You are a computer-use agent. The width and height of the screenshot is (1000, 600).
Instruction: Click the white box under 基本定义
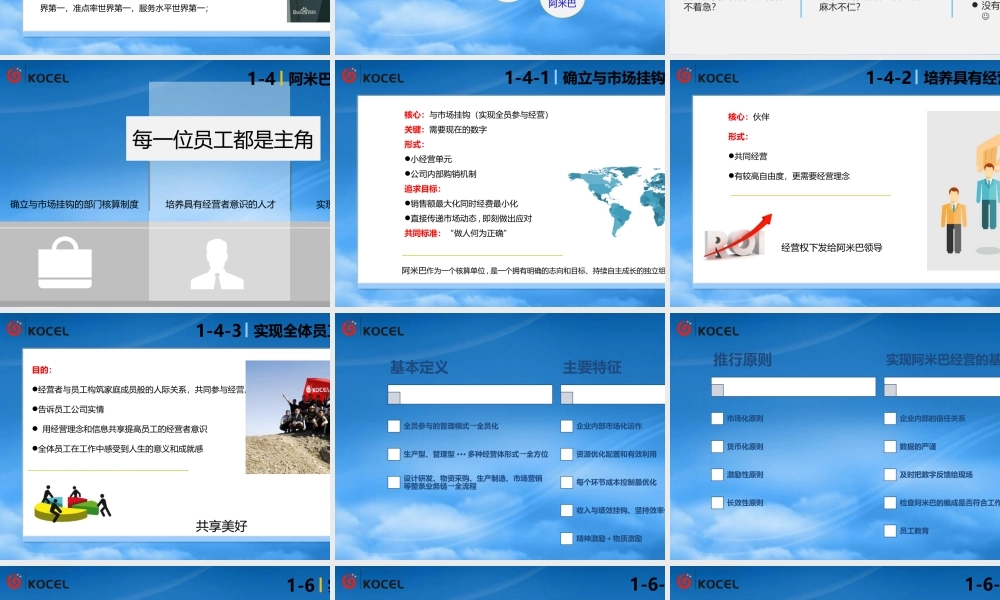pos(469,395)
